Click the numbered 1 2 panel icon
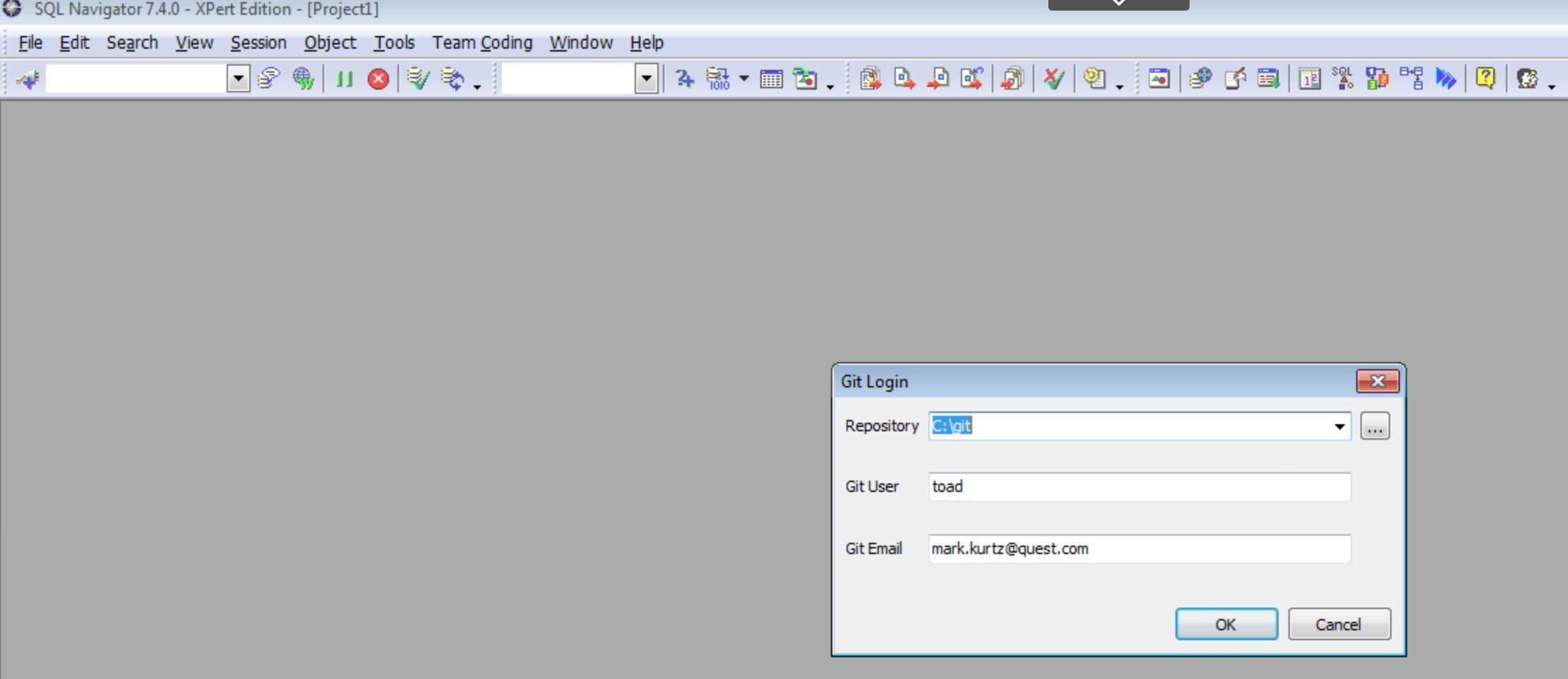The height and width of the screenshot is (679, 1568). 1310,78
